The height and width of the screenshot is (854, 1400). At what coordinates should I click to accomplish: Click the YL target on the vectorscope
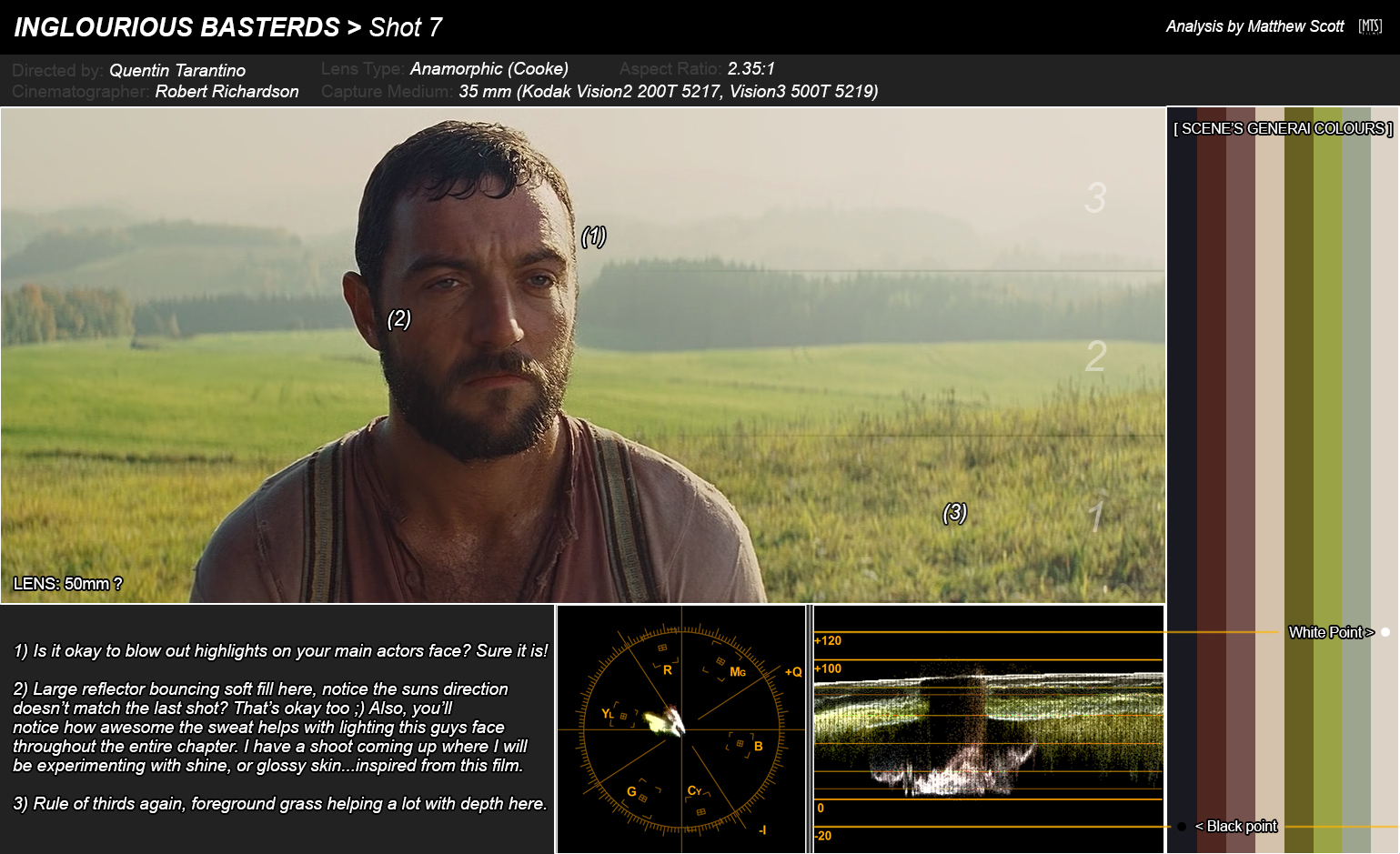pyautogui.click(x=608, y=714)
